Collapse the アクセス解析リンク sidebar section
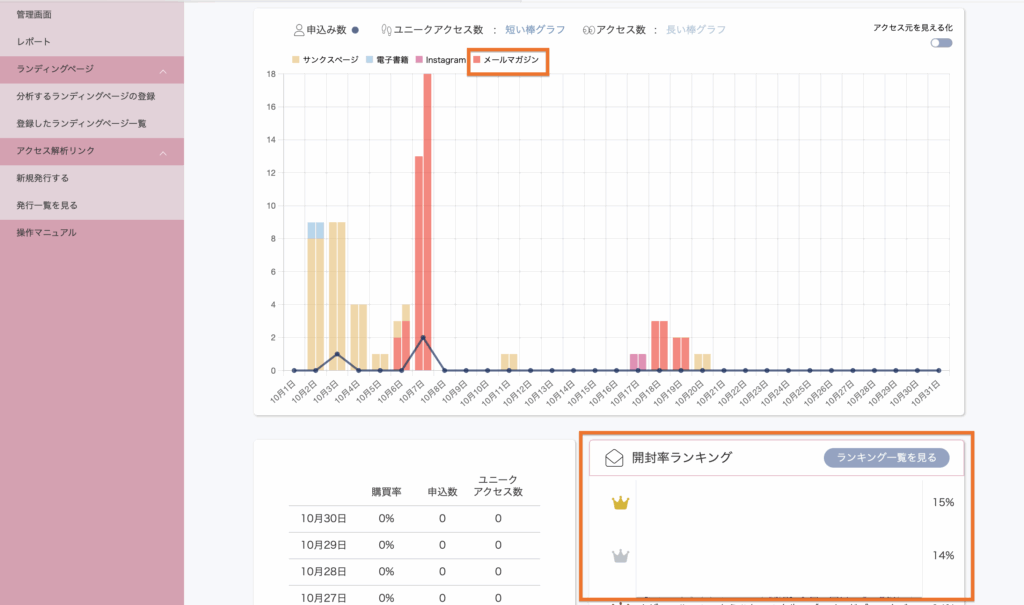 163,151
